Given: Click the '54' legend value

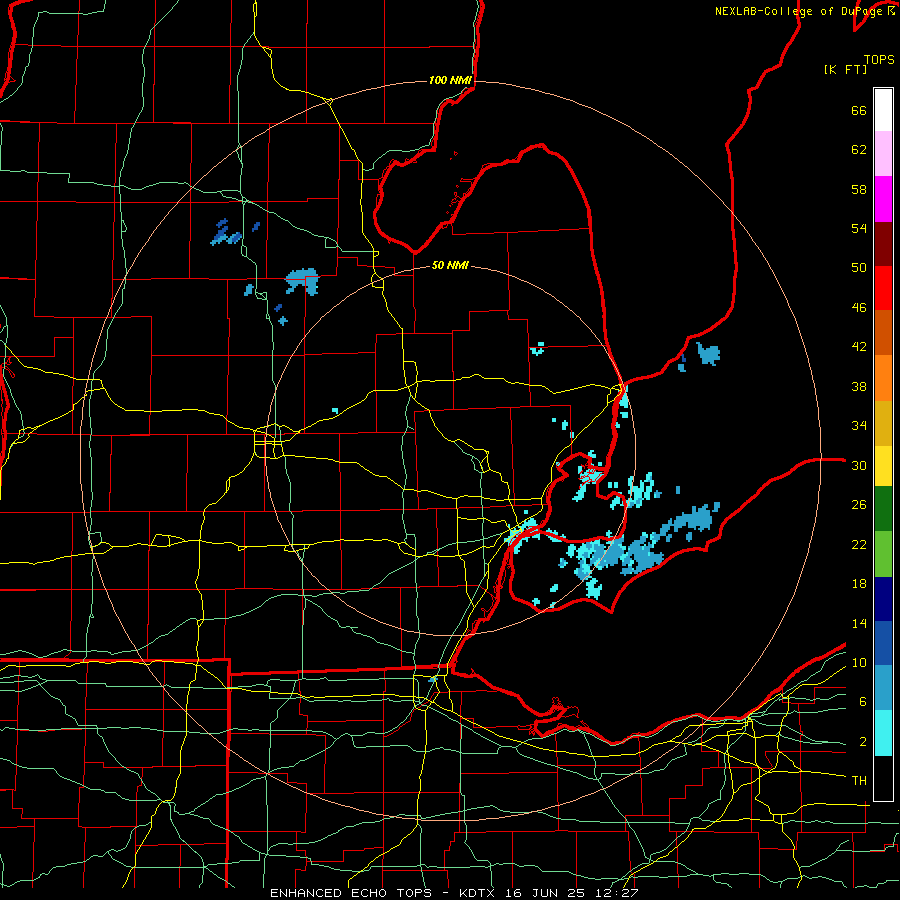Looking at the screenshot, I should coord(859,228).
